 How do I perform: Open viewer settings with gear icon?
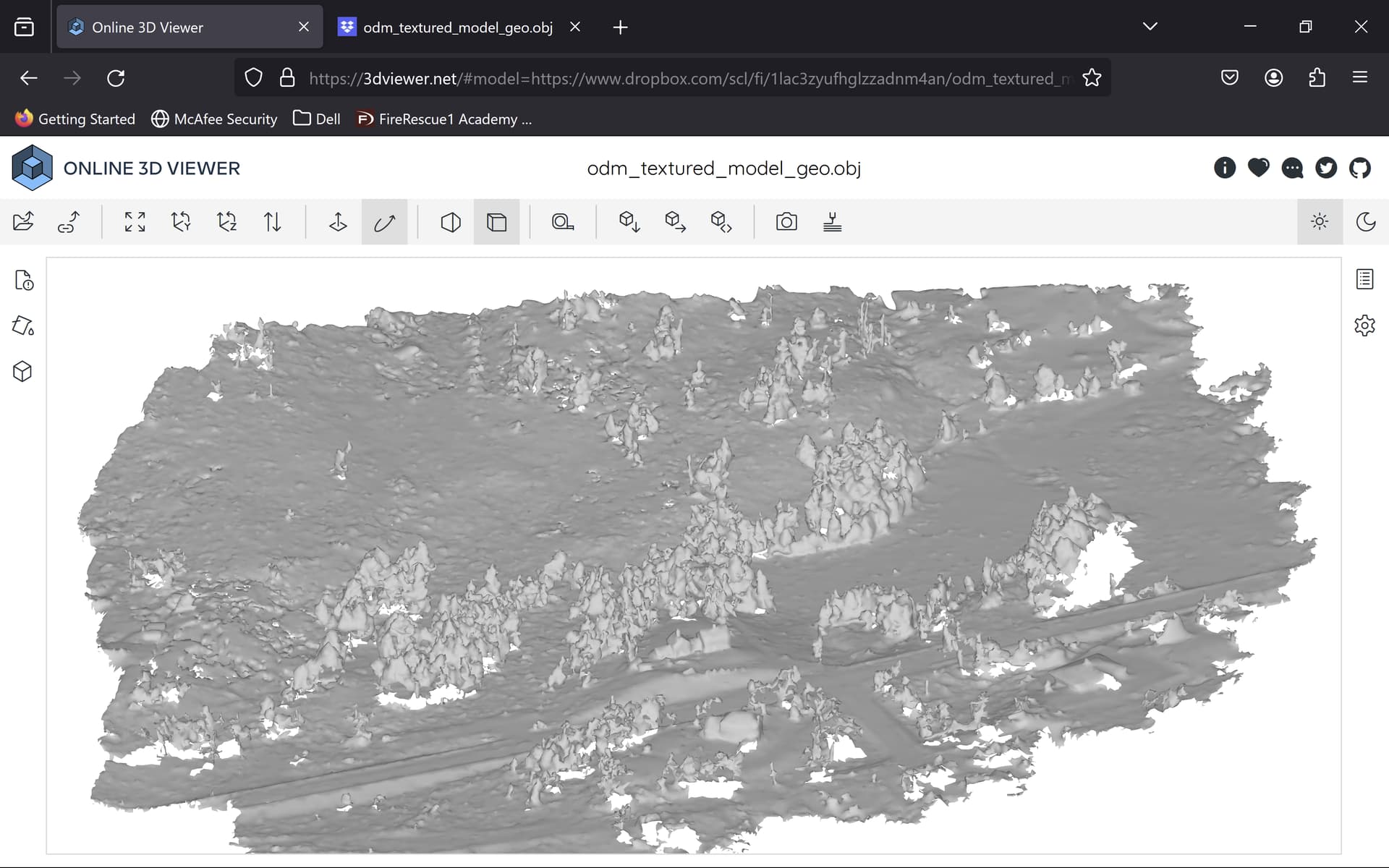tap(1364, 325)
